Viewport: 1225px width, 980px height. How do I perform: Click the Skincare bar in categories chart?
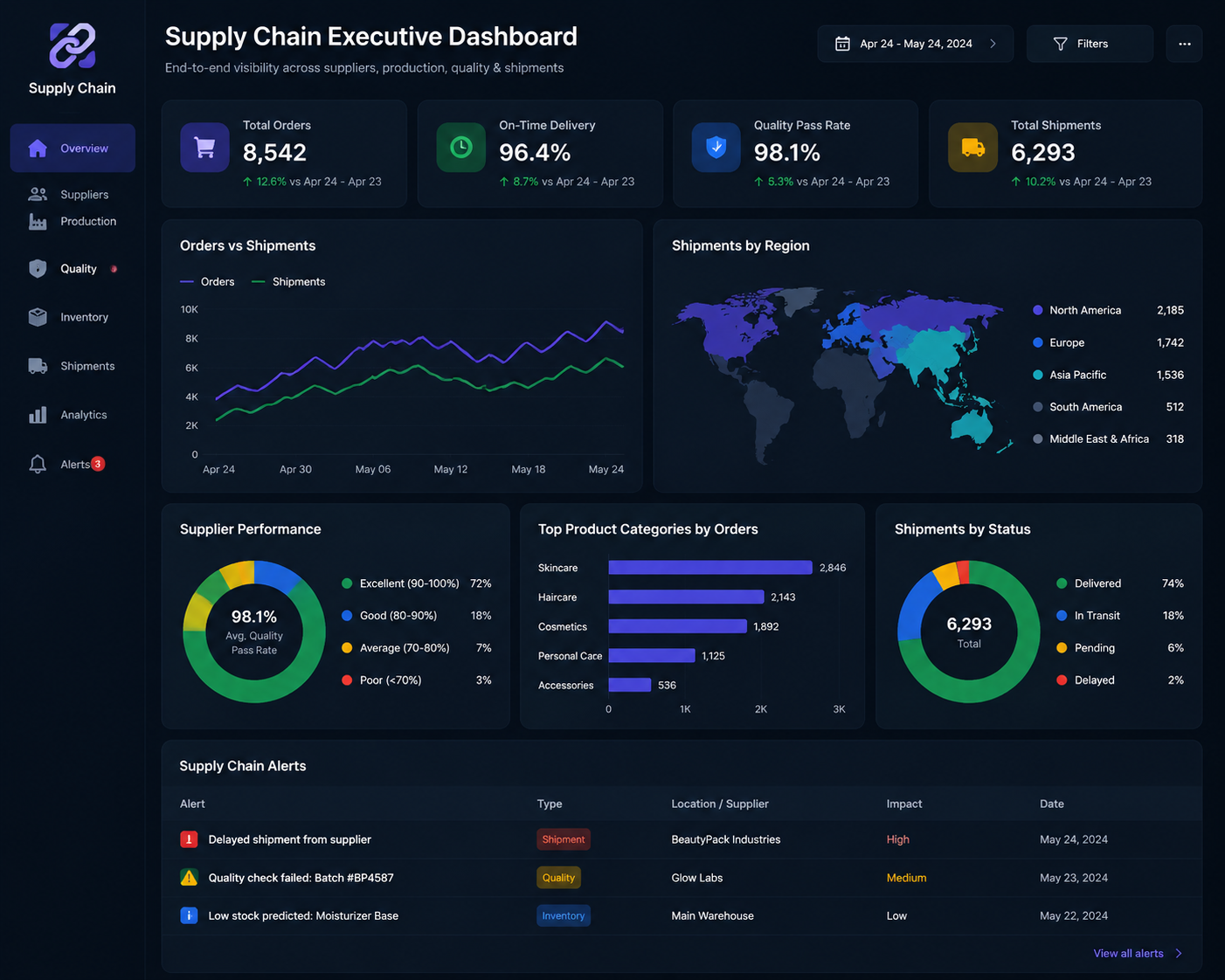pyautogui.click(x=710, y=568)
